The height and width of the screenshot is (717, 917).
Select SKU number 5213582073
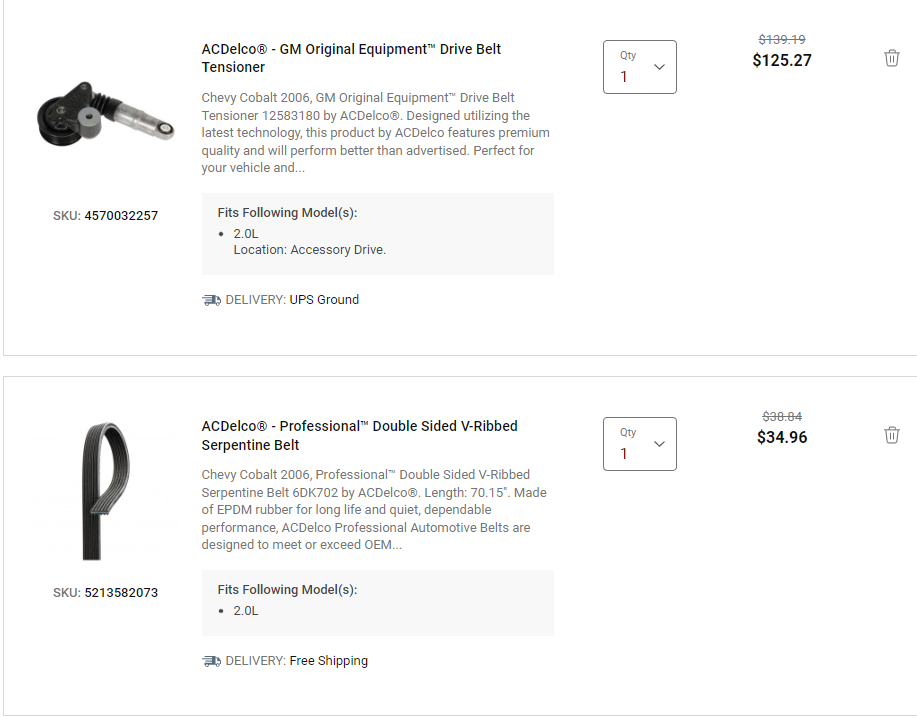coord(121,593)
